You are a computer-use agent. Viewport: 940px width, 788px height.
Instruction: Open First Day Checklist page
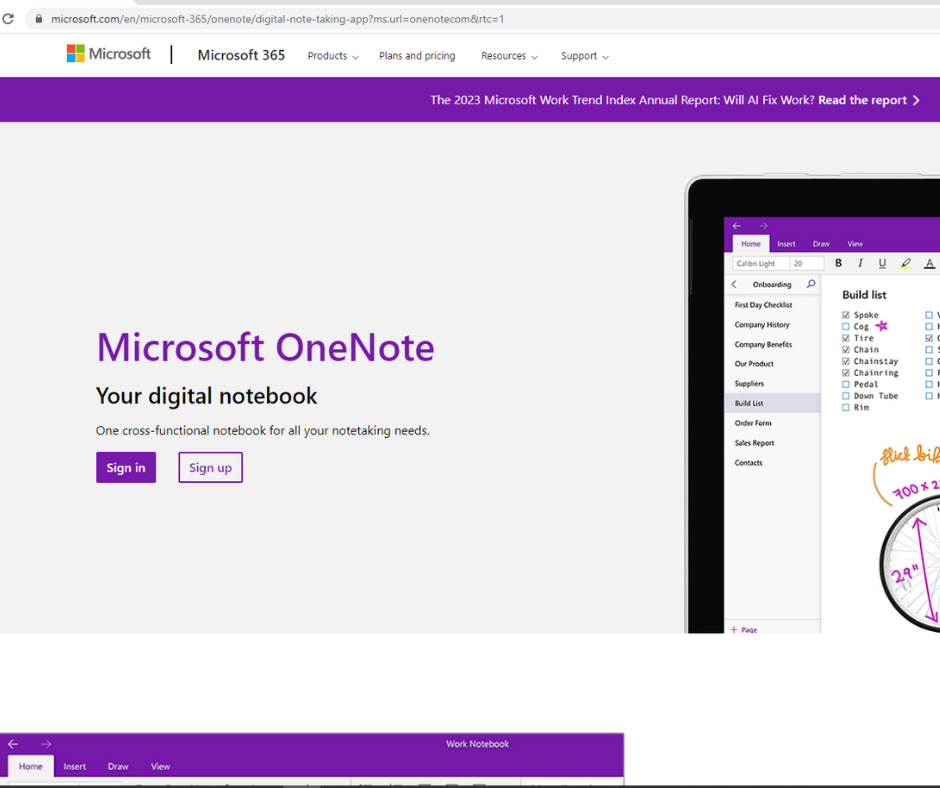pyautogui.click(x=763, y=305)
